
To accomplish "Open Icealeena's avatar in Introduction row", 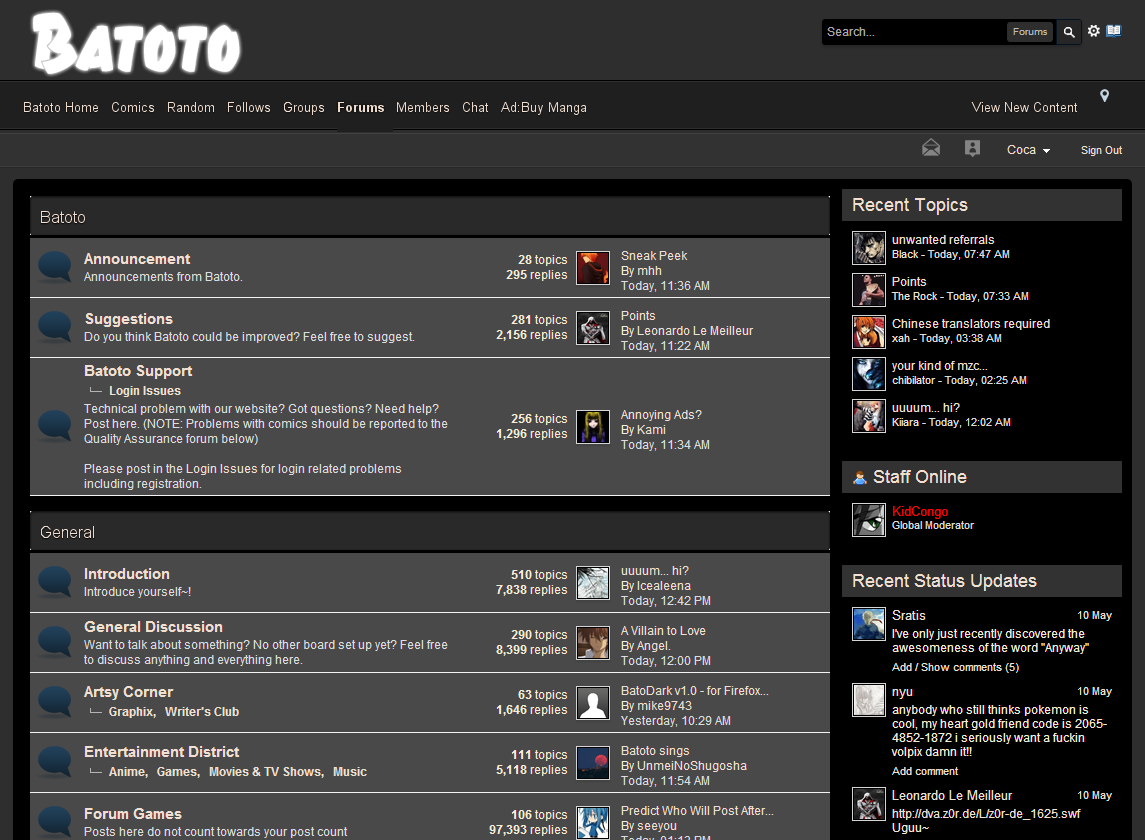I will click(593, 583).
